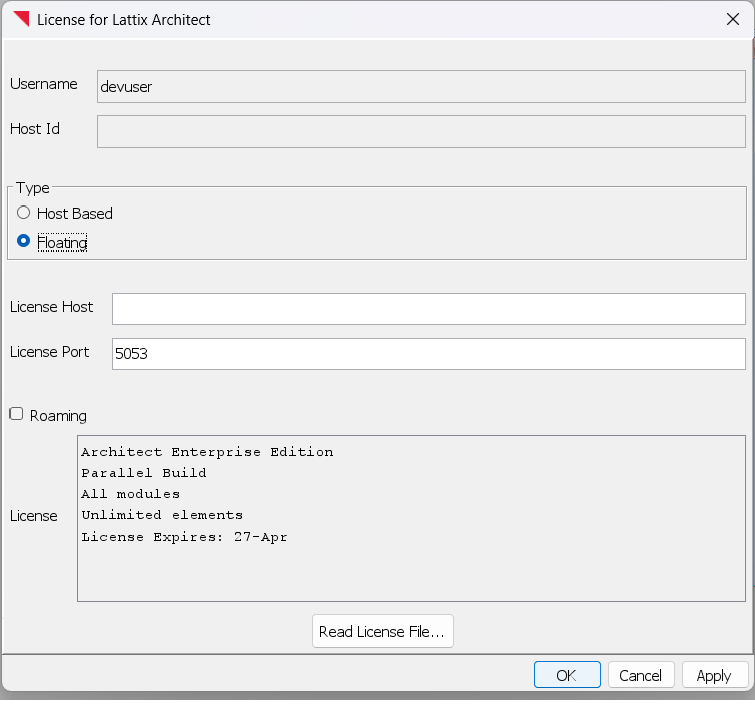Click the Lattix red logo icon

point(21,19)
